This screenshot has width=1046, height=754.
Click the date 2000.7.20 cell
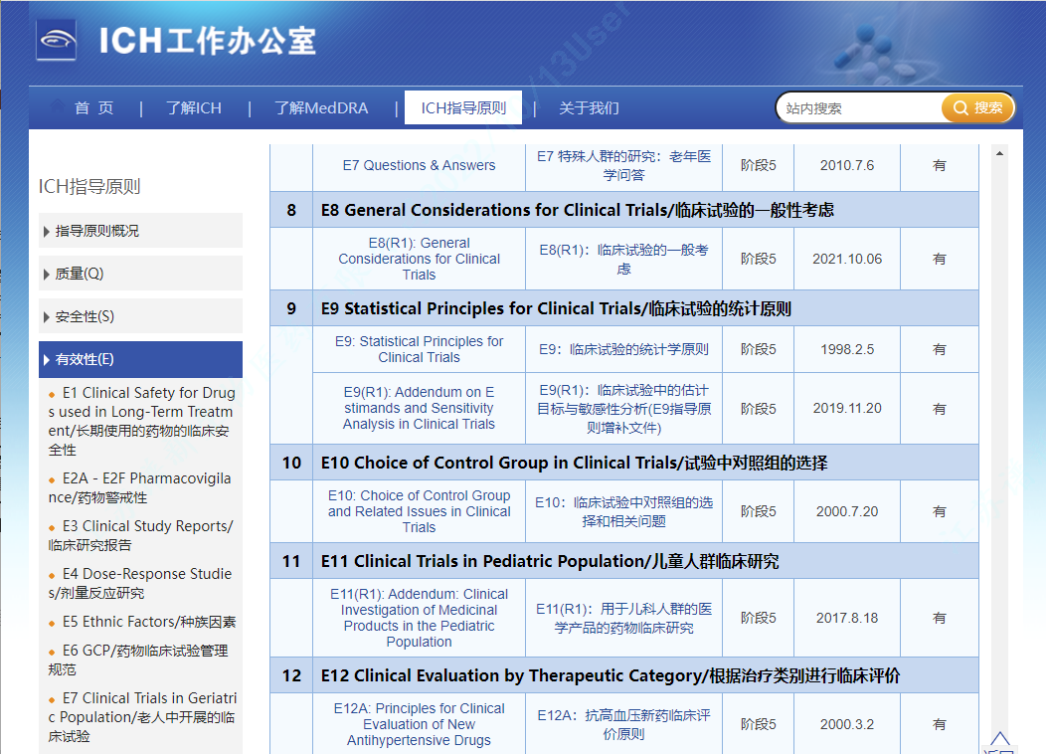847,511
